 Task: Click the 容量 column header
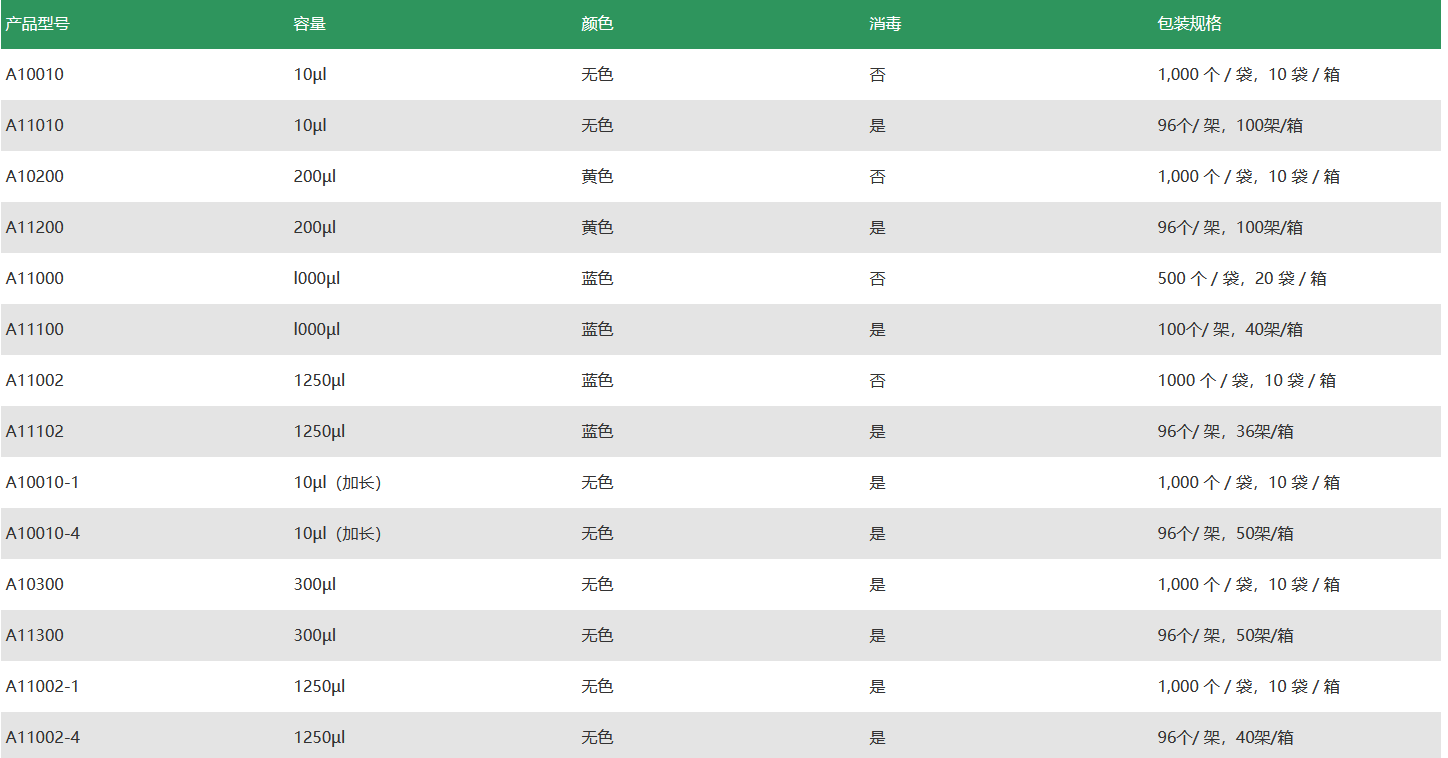click(x=310, y=23)
